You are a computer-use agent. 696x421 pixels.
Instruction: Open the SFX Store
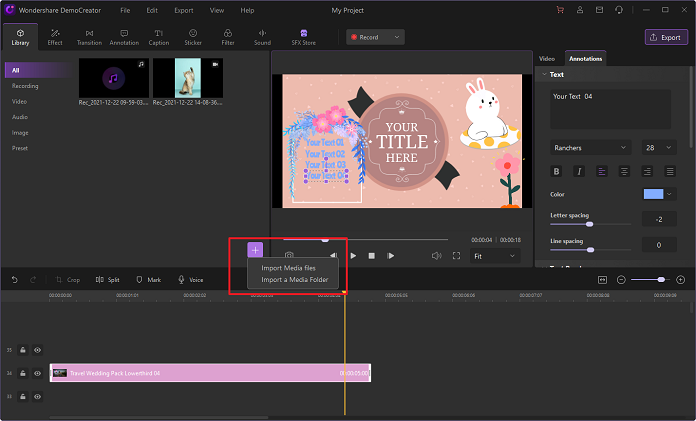pyautogui.click(x=304, y=37)
